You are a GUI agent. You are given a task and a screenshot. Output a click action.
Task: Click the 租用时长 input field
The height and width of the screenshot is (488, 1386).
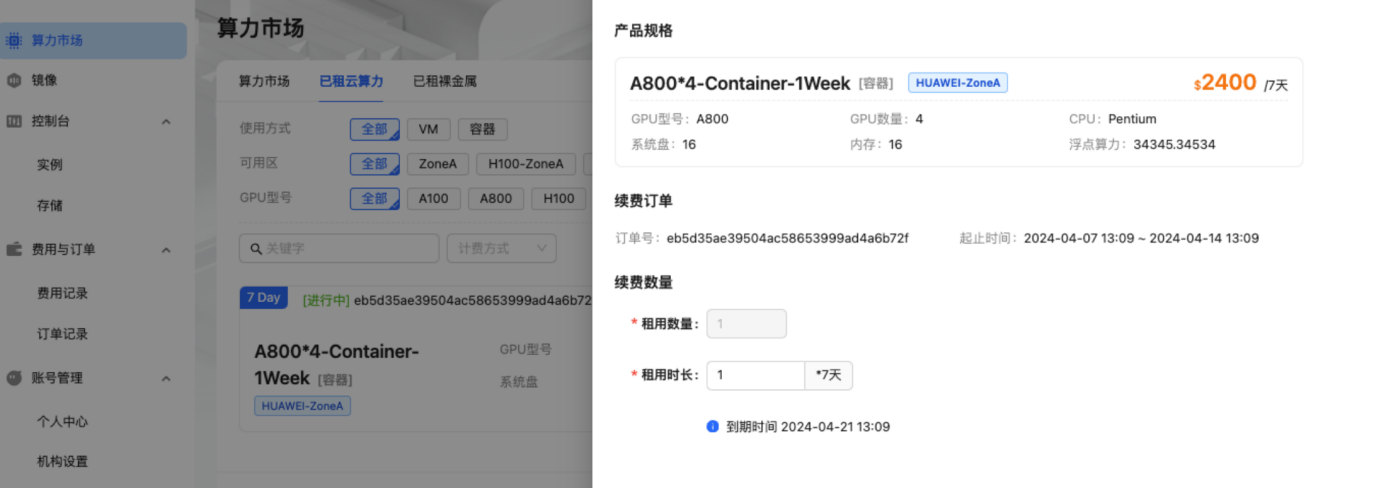pyautogui.click(x=755, y=375)
